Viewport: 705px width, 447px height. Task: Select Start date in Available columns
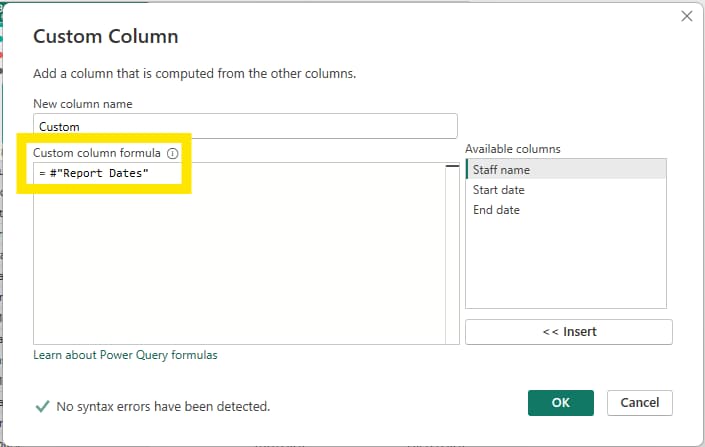[x=565, y=190]
